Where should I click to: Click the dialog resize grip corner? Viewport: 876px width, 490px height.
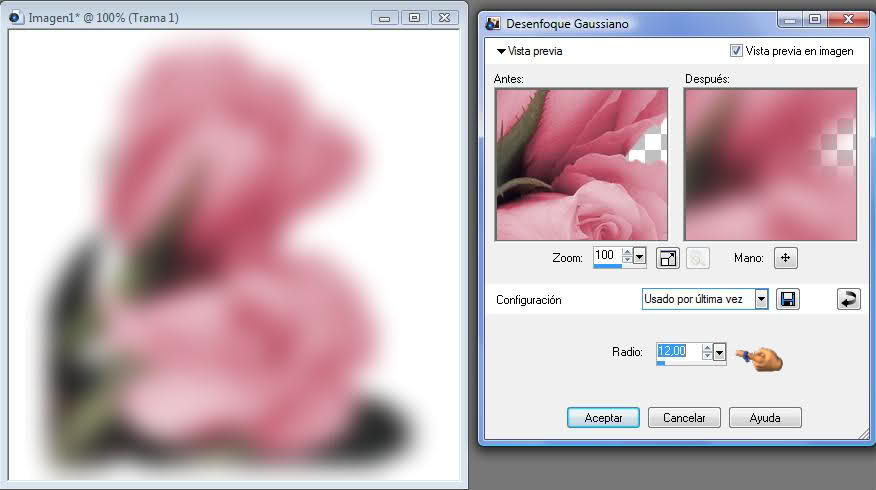point(864,434)
